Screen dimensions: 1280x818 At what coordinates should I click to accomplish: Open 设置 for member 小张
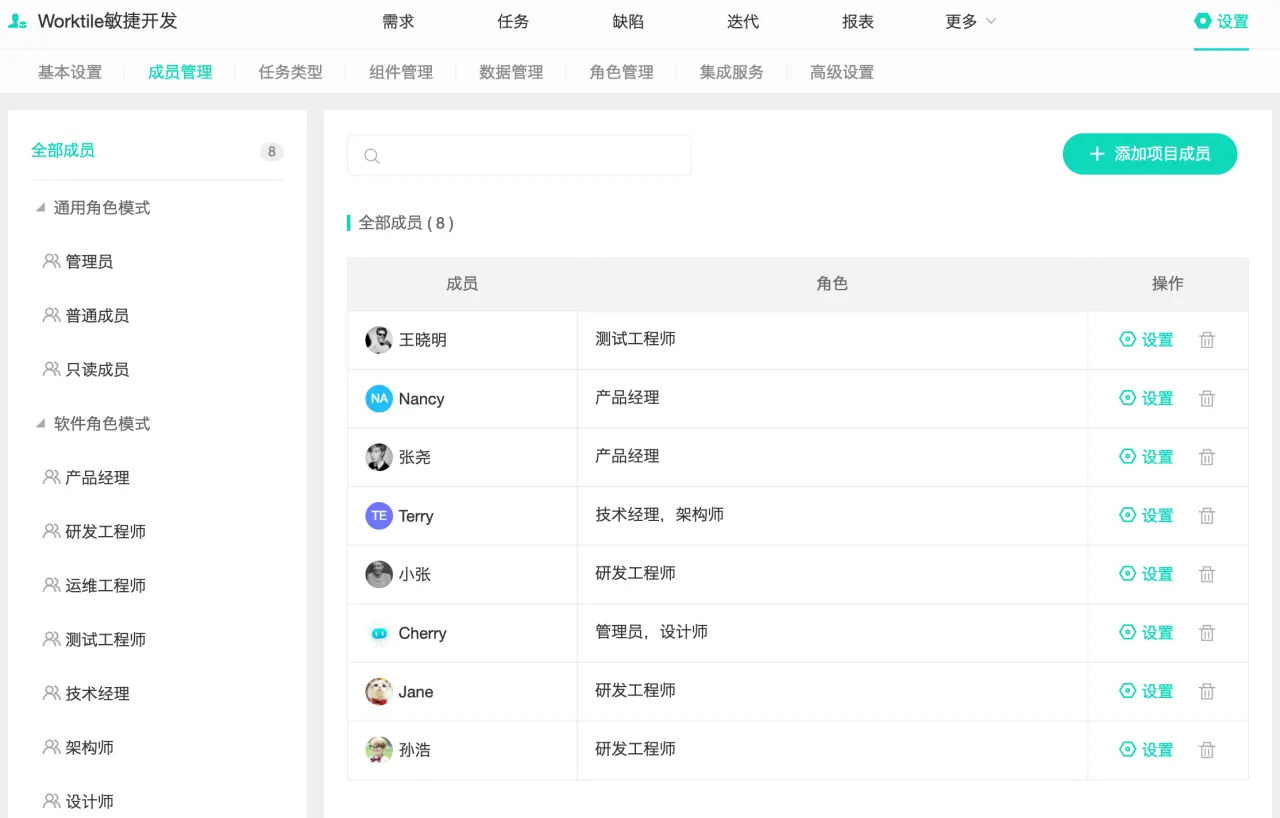[x=1146, y=574]
